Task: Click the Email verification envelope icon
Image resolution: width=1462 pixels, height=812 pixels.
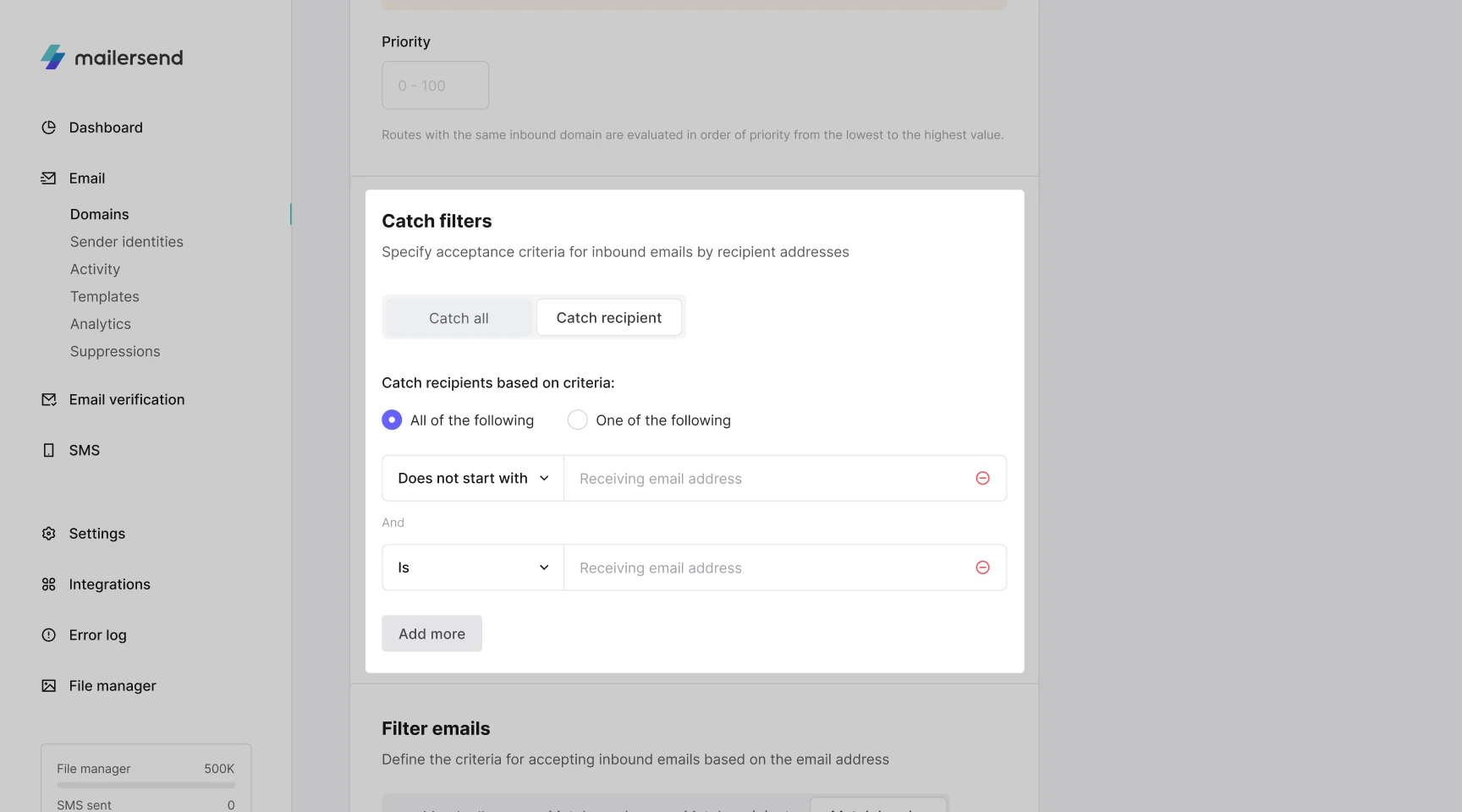Action: 49,400
